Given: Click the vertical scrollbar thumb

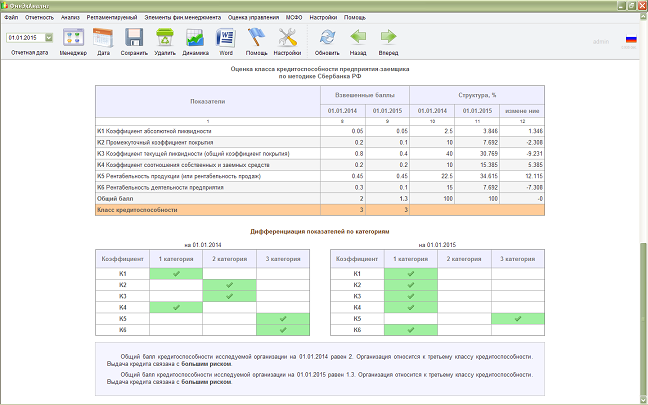Looking at the screenshot, I should [643, 318].
